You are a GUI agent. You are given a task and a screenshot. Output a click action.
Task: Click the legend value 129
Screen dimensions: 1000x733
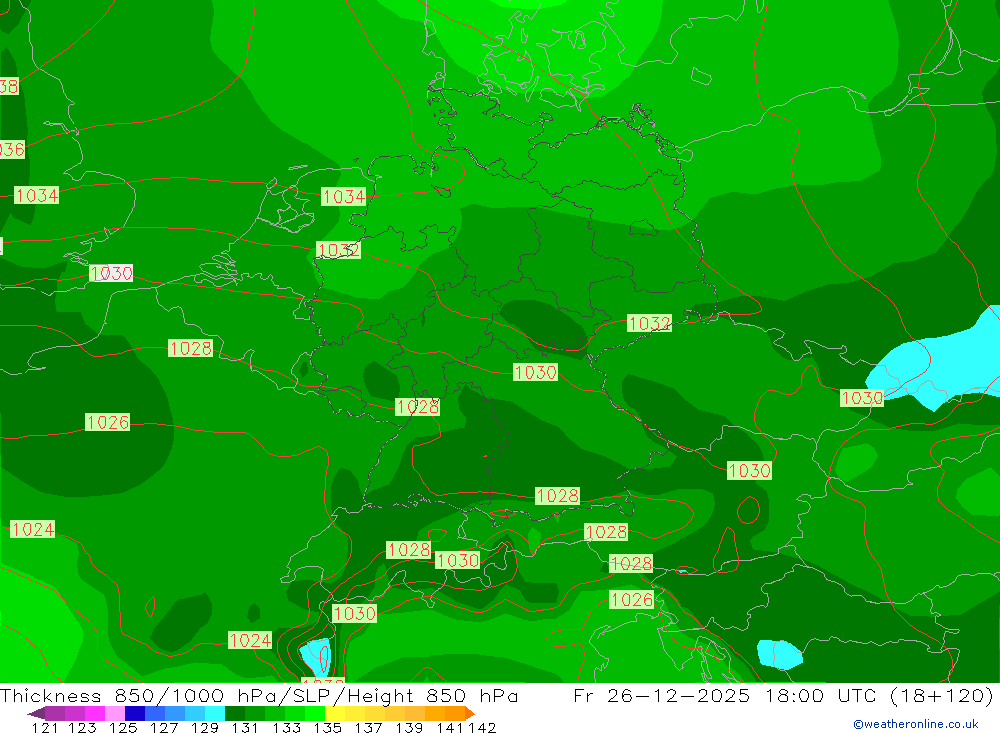[x=205, y=727]
